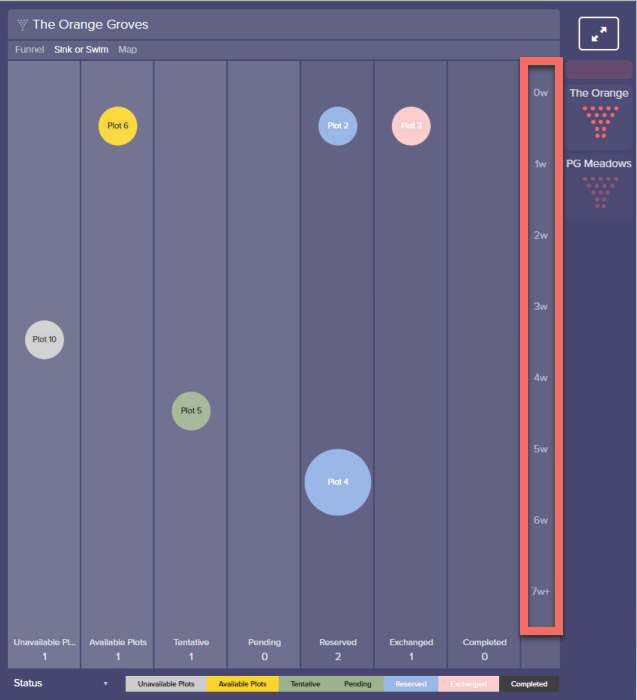
Task: Click the expand fullscreen arrows icon
Action: [599, 34]
